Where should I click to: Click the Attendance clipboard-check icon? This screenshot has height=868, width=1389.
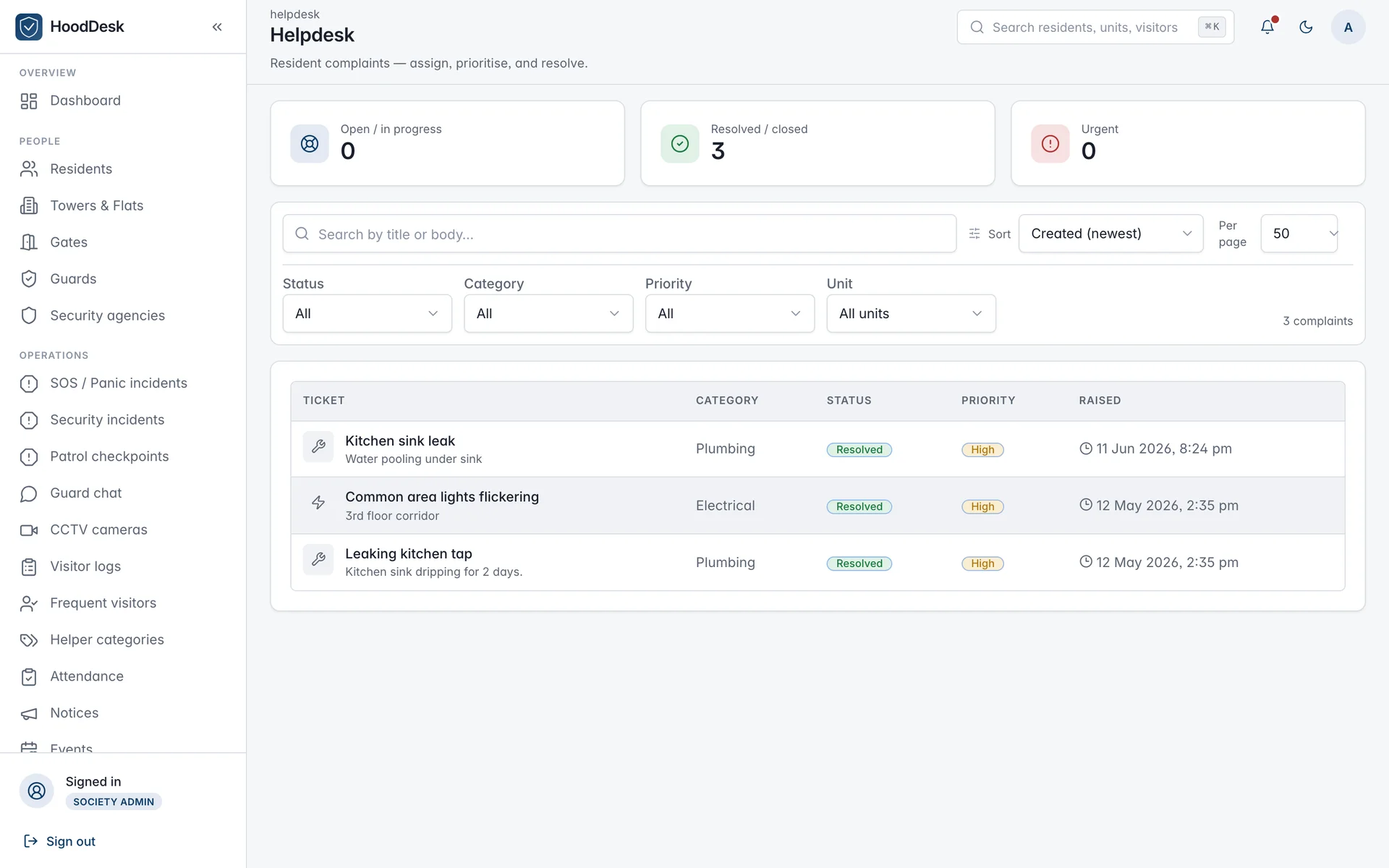(x=29, y=677)
